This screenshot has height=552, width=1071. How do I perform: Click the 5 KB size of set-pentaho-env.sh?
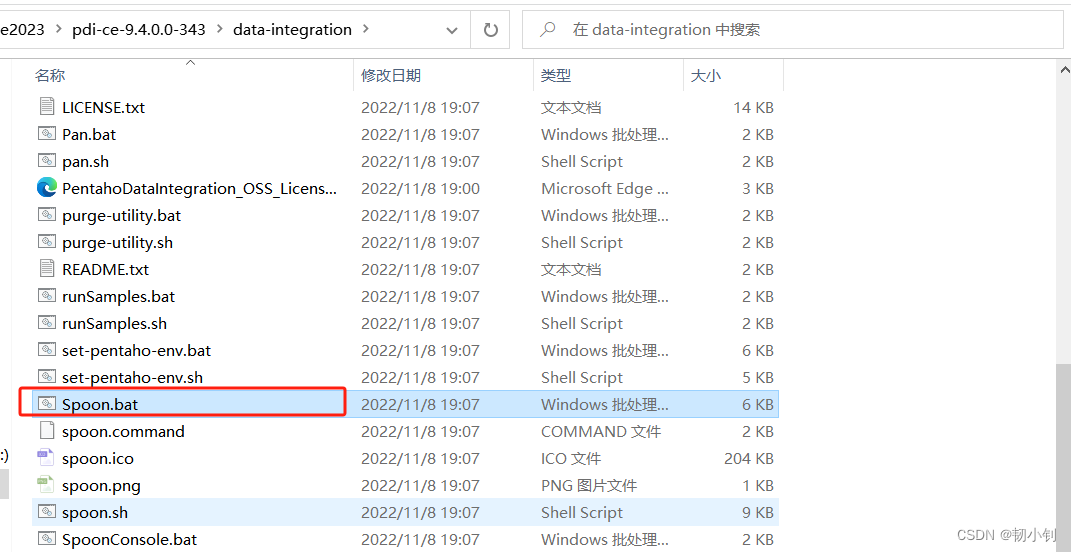tap(757, 377)
